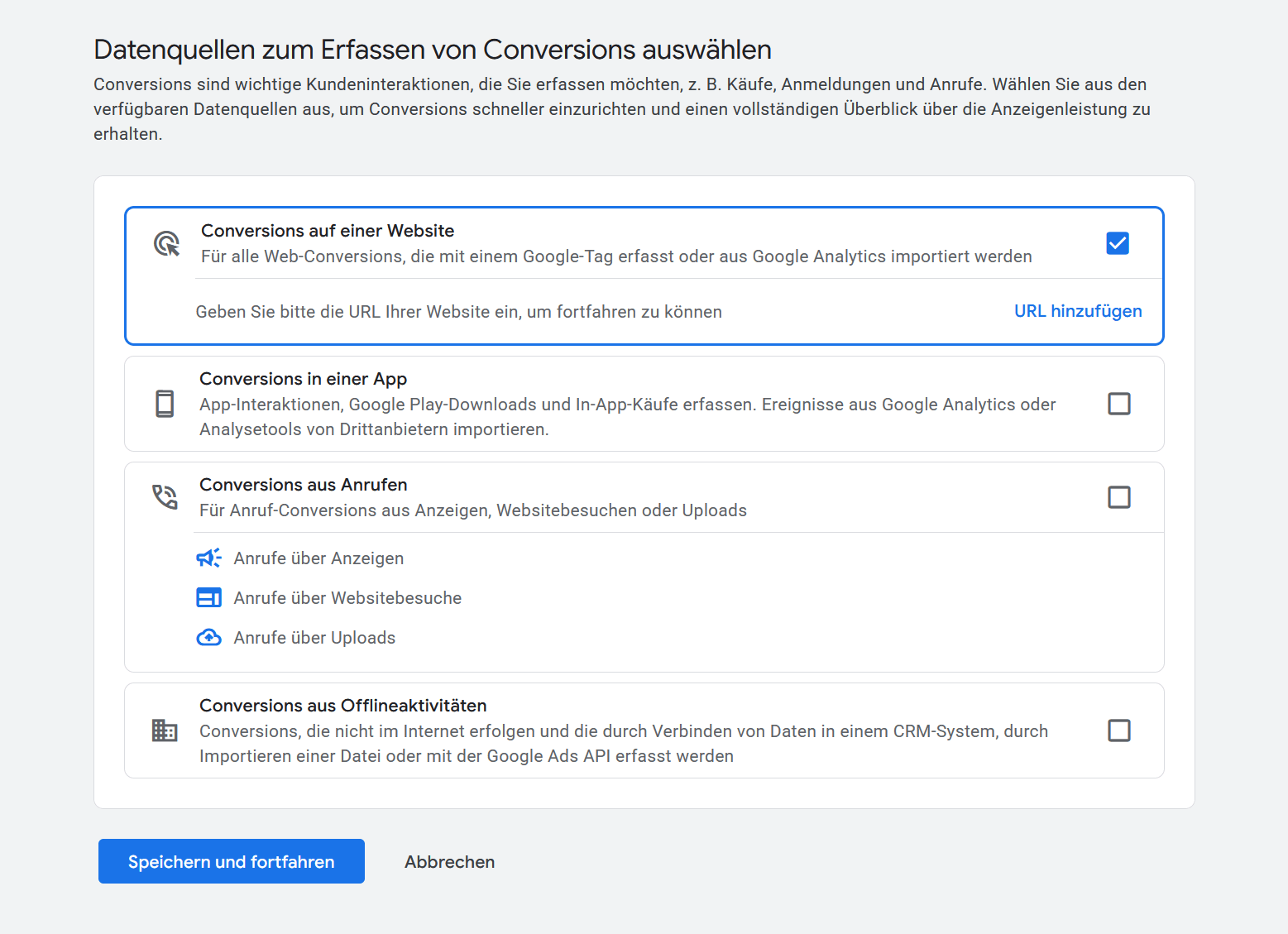
Task: Click the cloud upload icon for Anrufe über Uploads
Action: click(x=208, y=638)
